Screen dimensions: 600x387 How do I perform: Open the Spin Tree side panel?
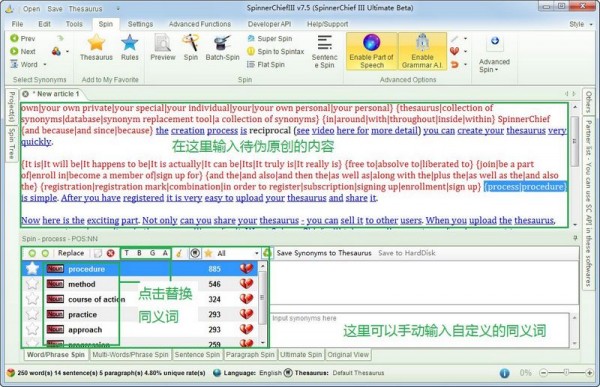(12, 144)
